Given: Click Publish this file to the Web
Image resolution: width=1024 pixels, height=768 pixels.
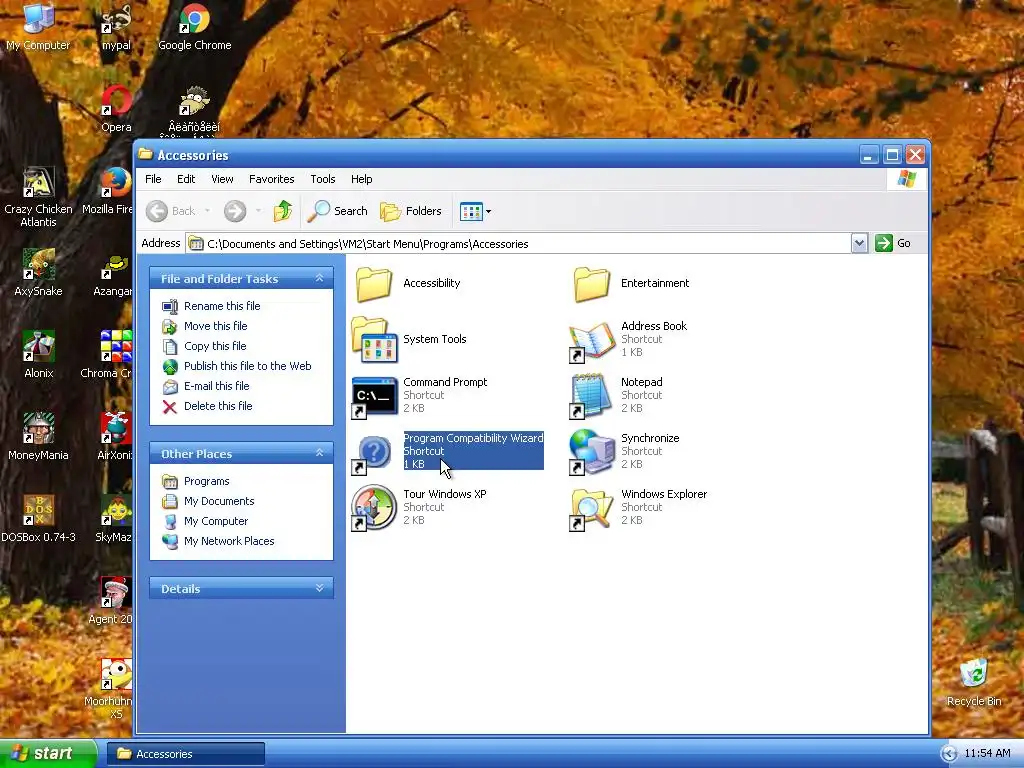Looking at the screenshot, I should click(236, 366).
